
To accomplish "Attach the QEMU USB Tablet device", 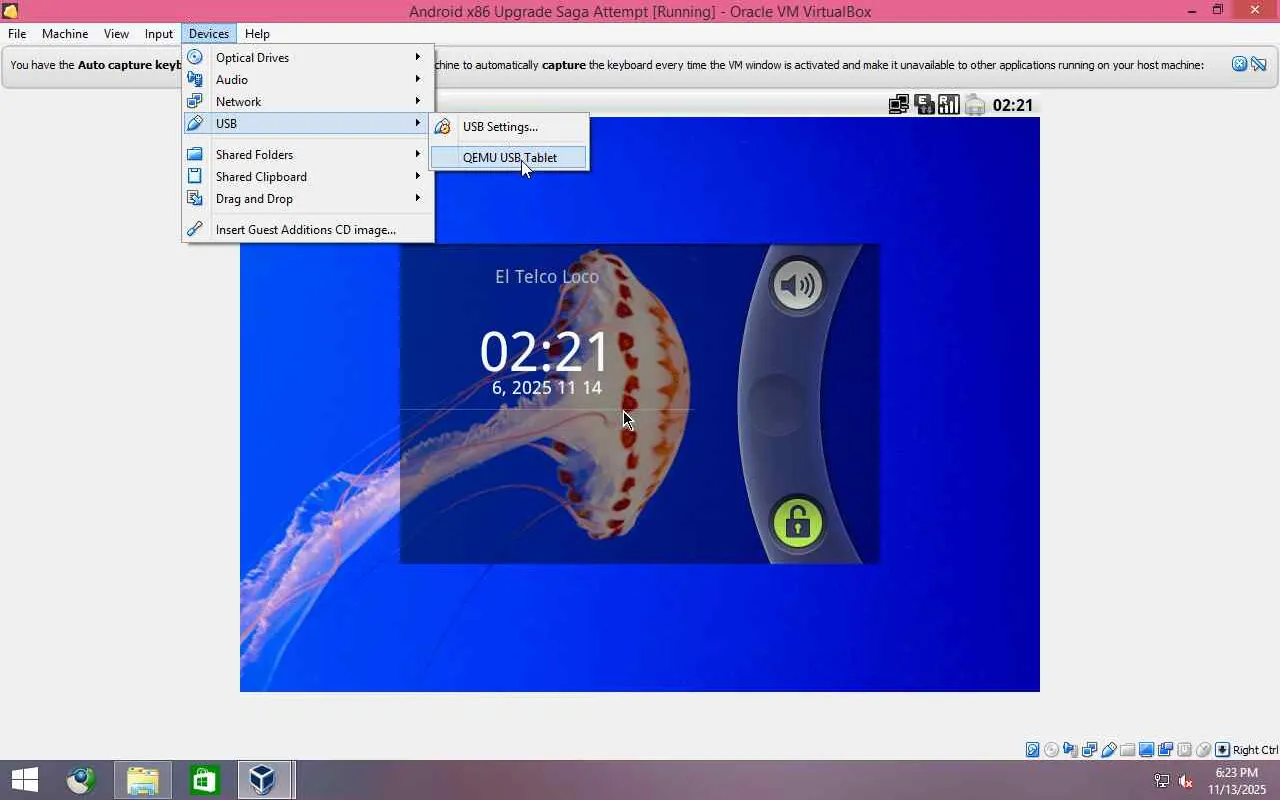I will [x=509, y=157].
